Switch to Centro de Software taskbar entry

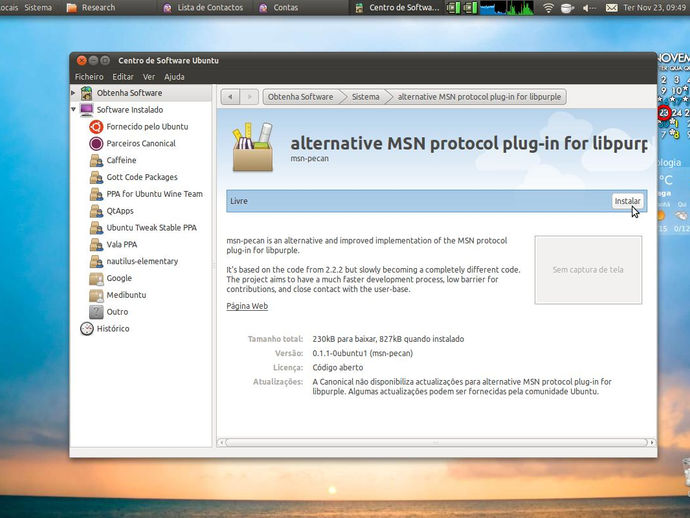pyautogui.click(x=398, y=7)
